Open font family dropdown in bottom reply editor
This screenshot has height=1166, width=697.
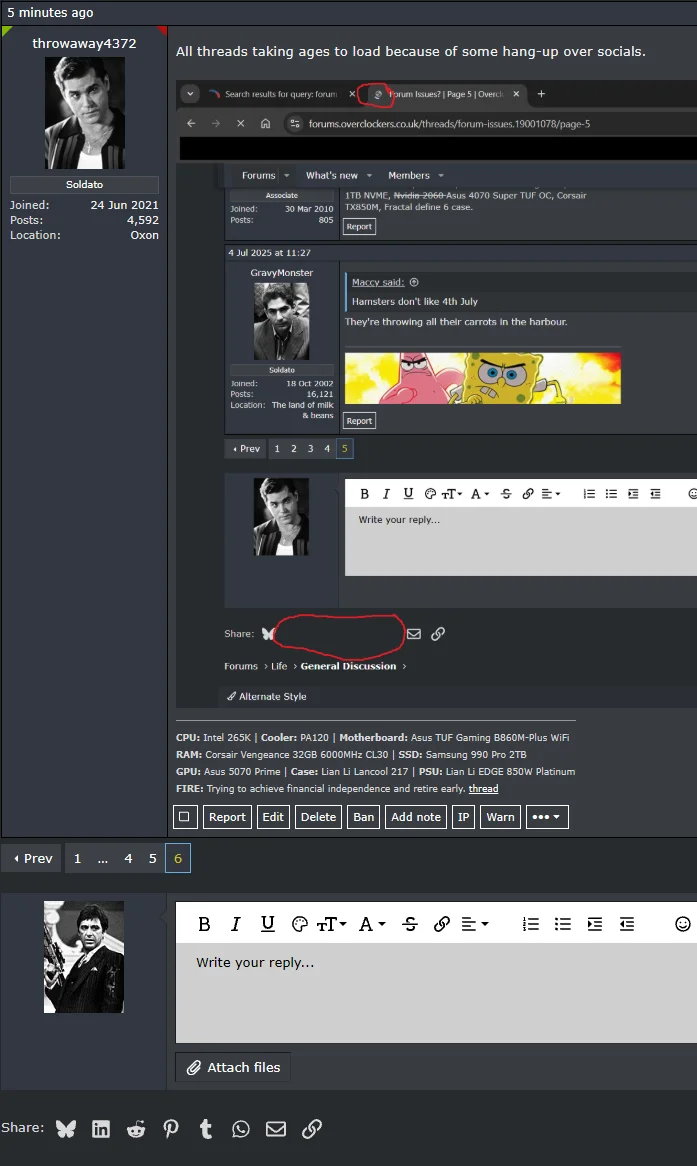coord(372,924)
